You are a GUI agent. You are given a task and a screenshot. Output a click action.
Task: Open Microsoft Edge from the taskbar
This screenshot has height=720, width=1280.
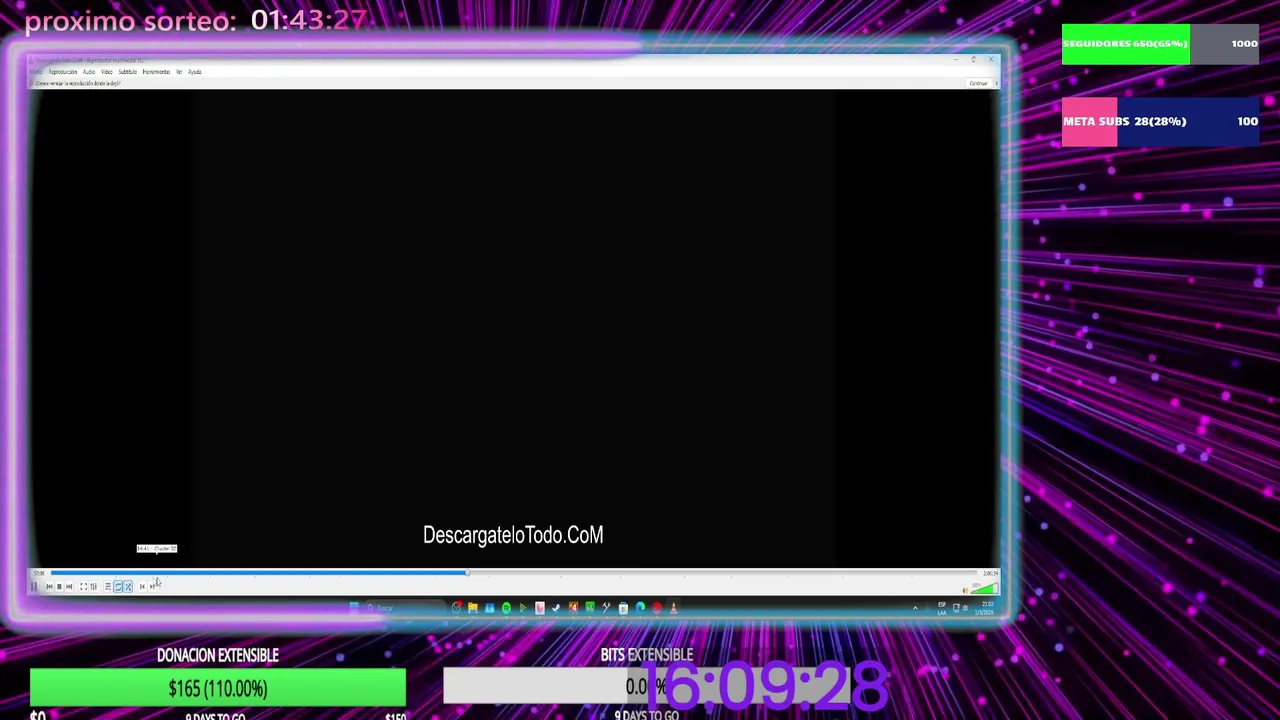click(x=640, y=608)
